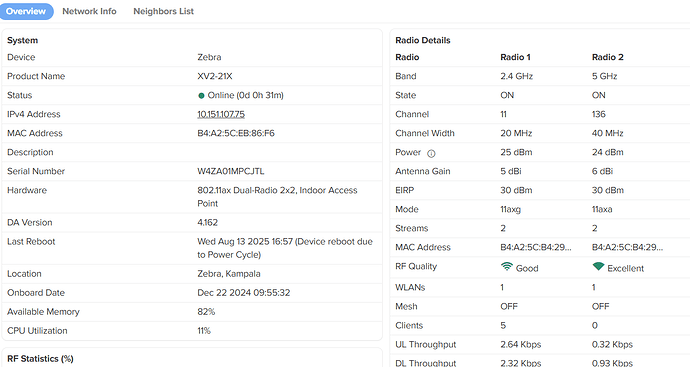Click the Radio 1 Good wifi signal icon

[507, 267]
